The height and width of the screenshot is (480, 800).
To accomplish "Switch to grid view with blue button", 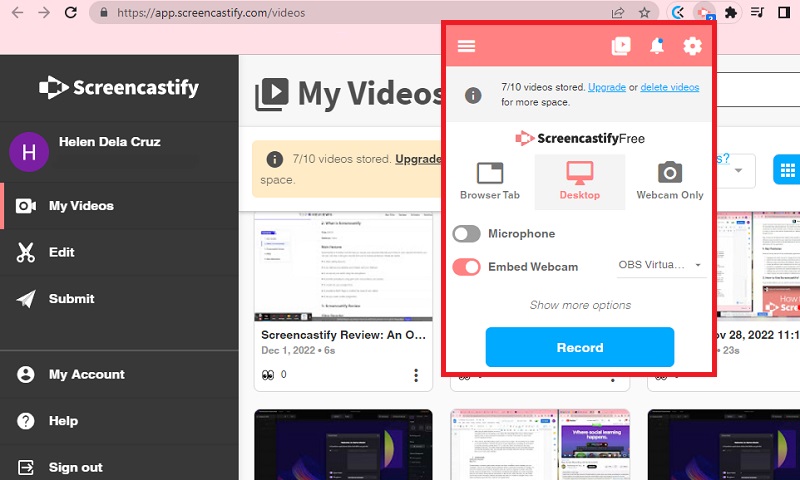I will tap(787, 170).
